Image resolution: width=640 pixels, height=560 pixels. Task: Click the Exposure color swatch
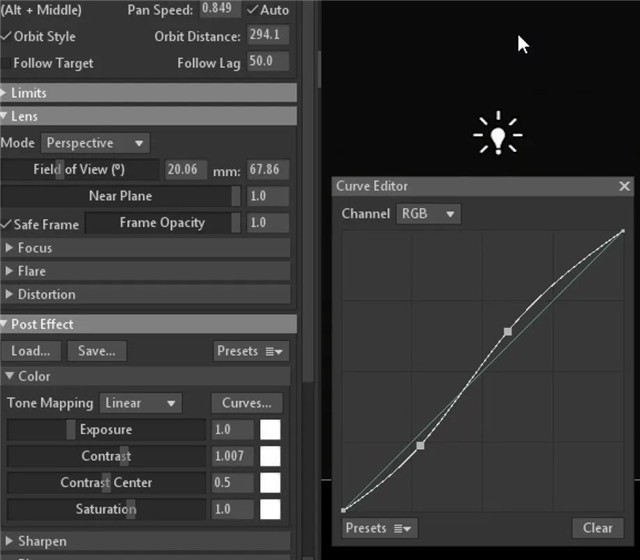[270, 430]
